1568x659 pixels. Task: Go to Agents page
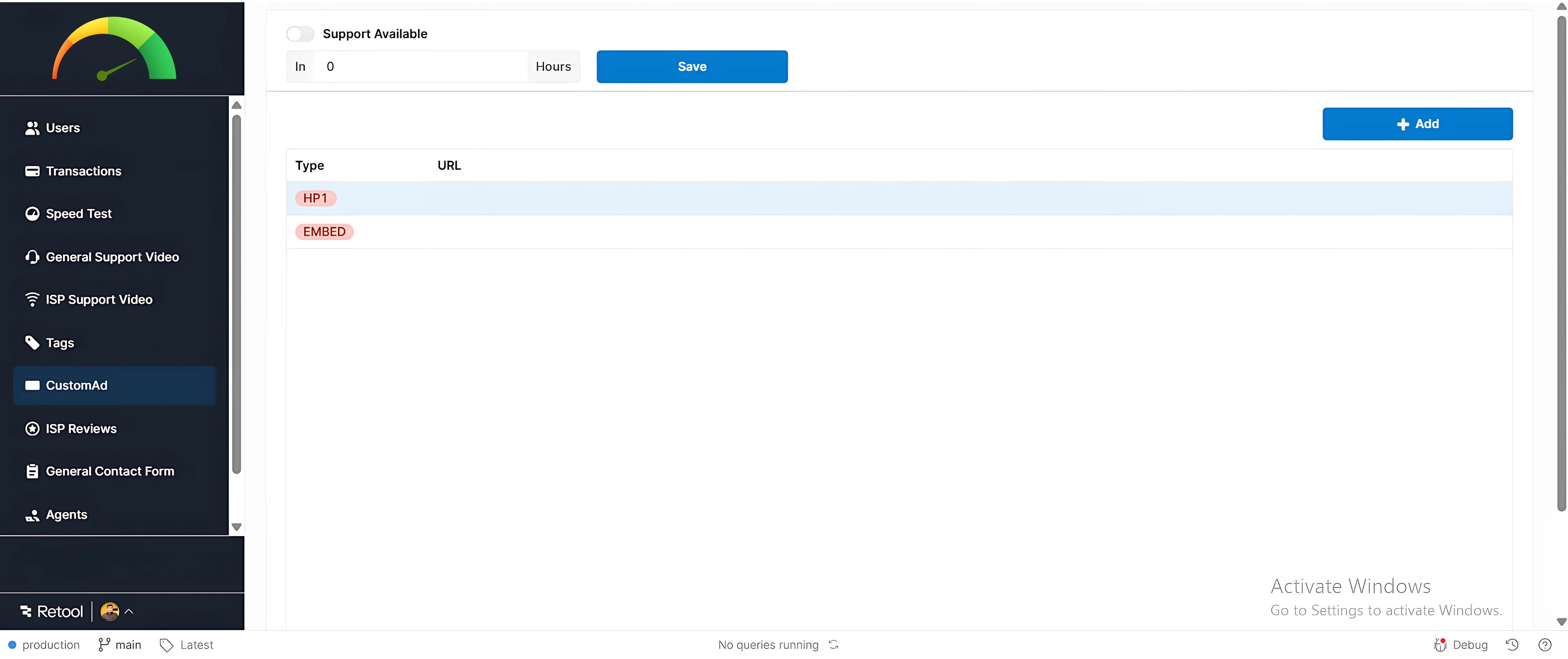114,515
